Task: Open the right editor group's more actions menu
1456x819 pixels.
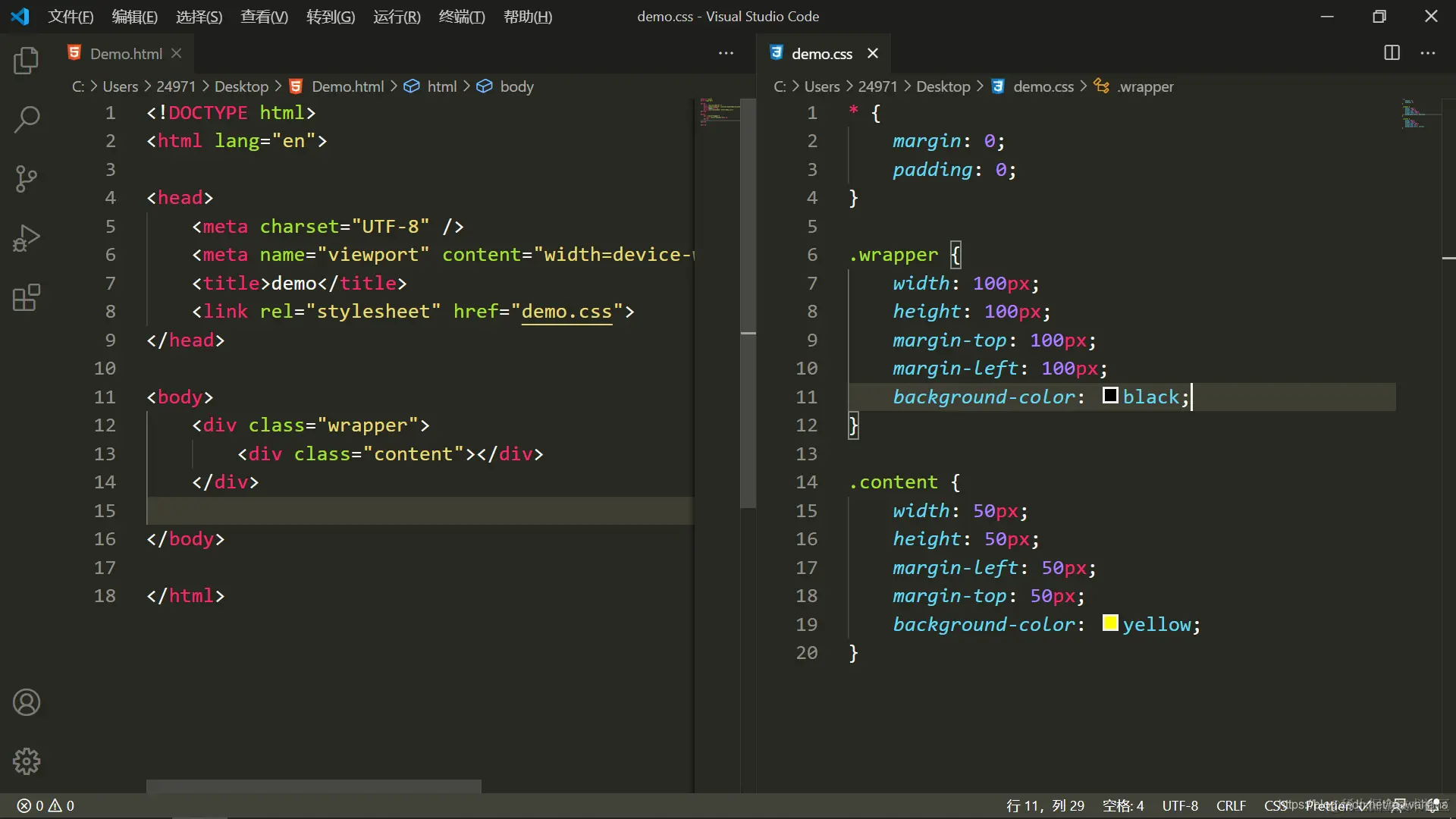Action: pos(1428,53)
